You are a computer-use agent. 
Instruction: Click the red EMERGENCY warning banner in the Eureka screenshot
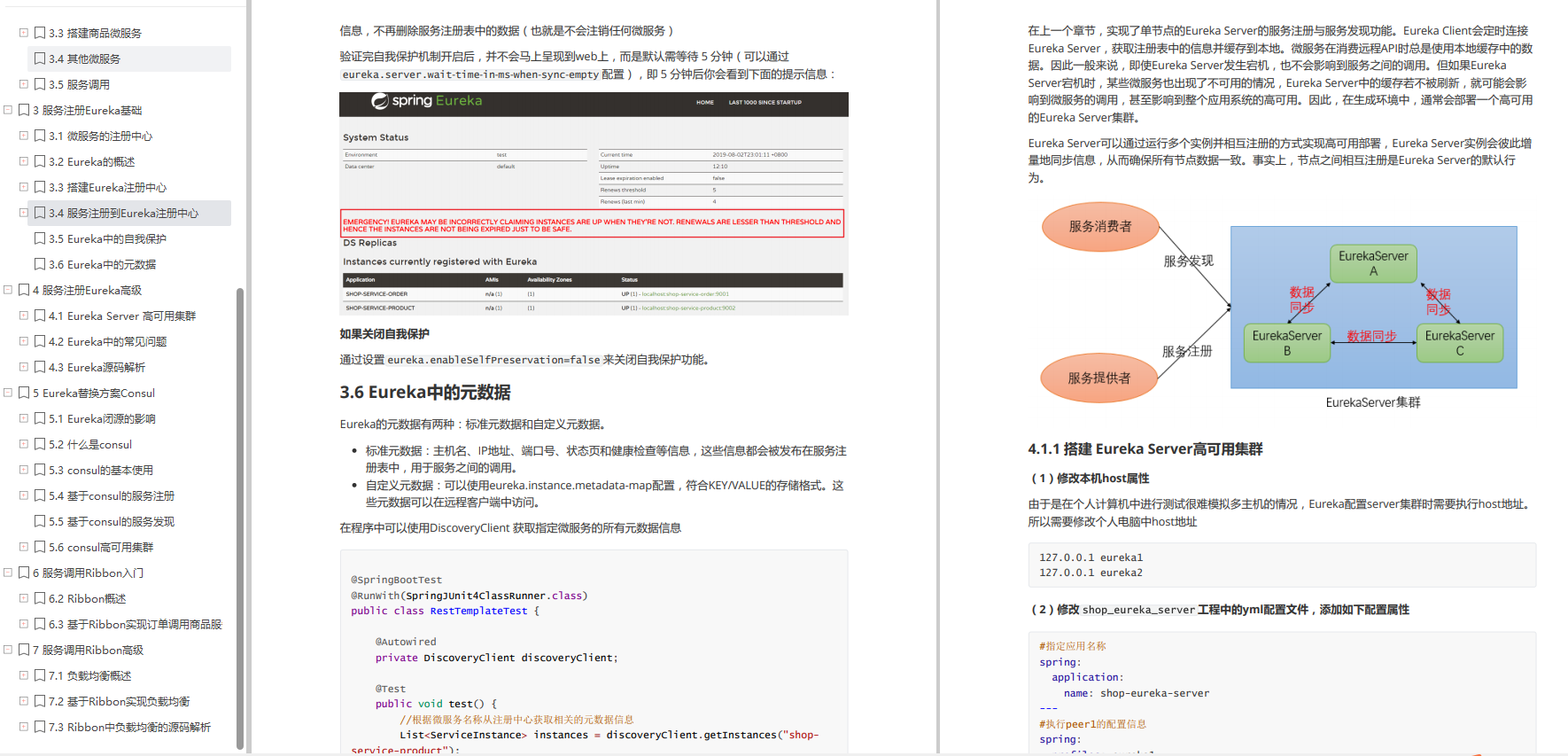[x=593, y=224]
